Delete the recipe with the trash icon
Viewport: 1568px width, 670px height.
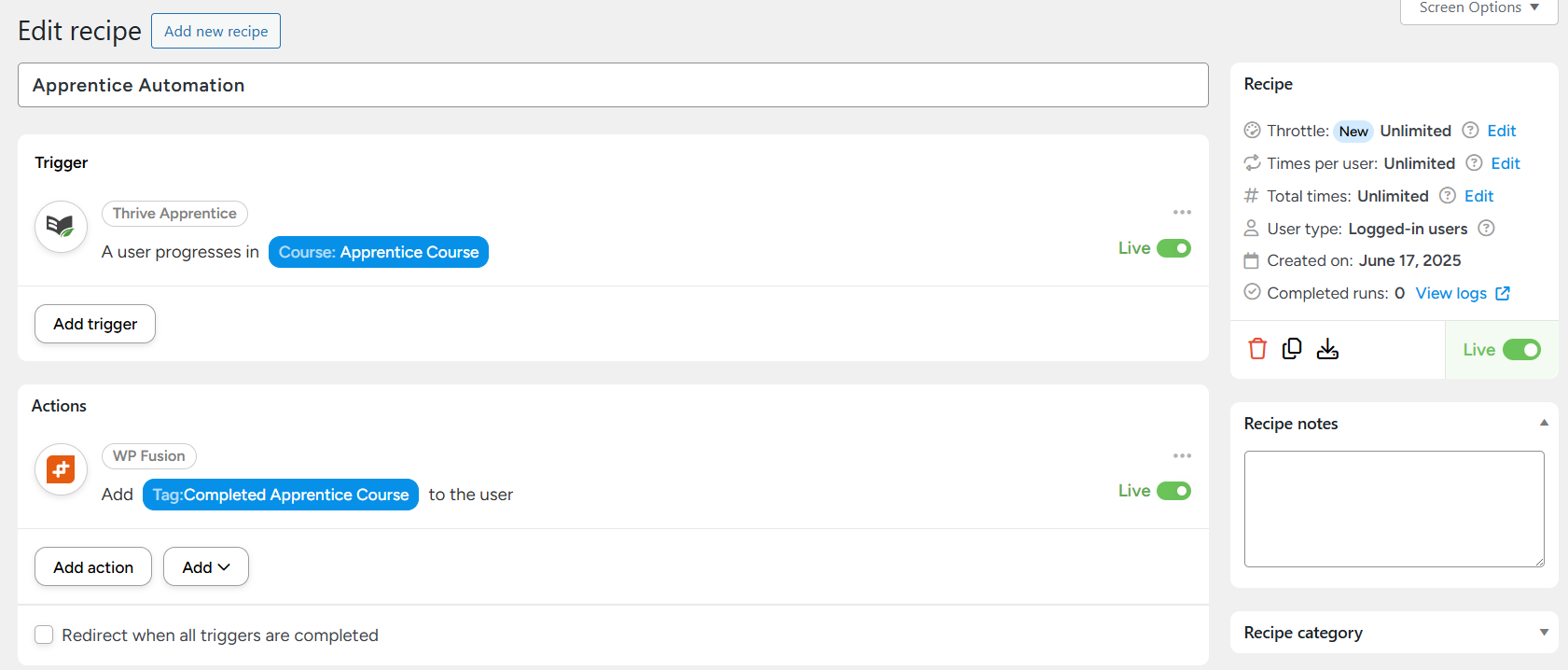click(1257, 349)
